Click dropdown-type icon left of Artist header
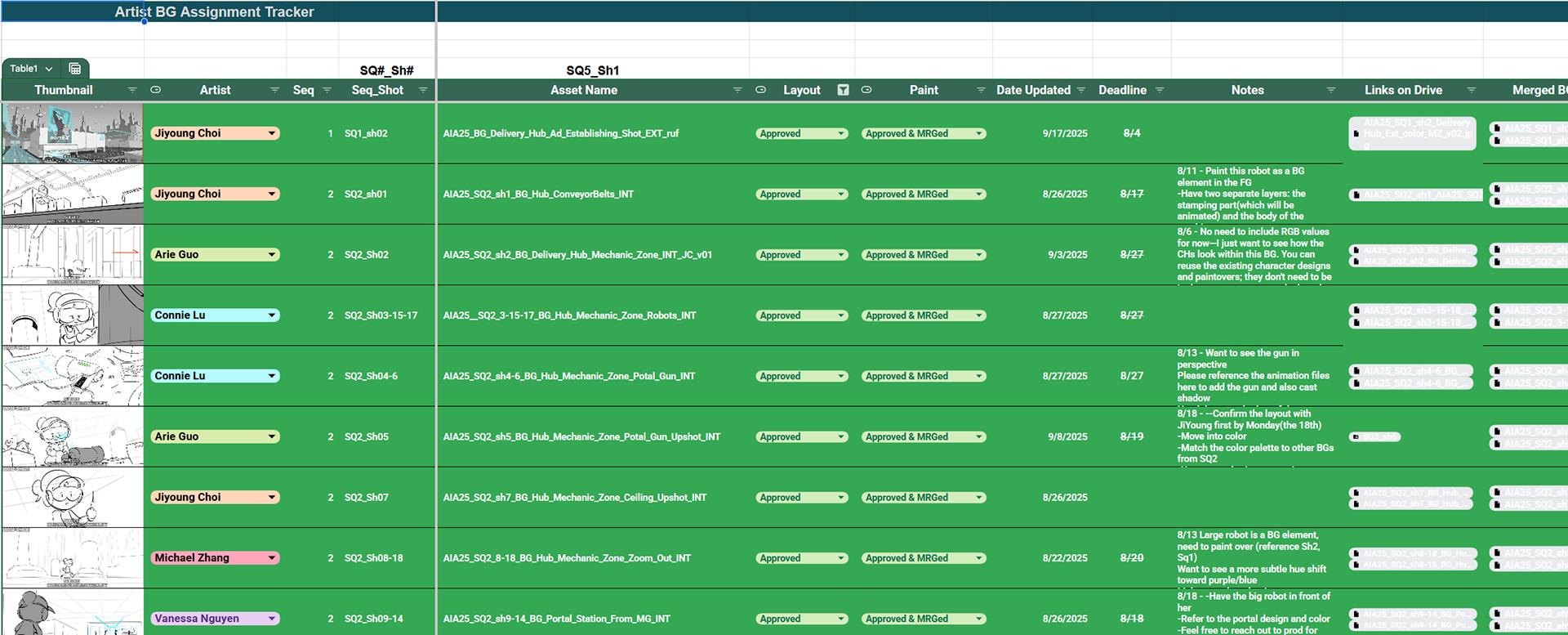 click(x=156, y=90)
